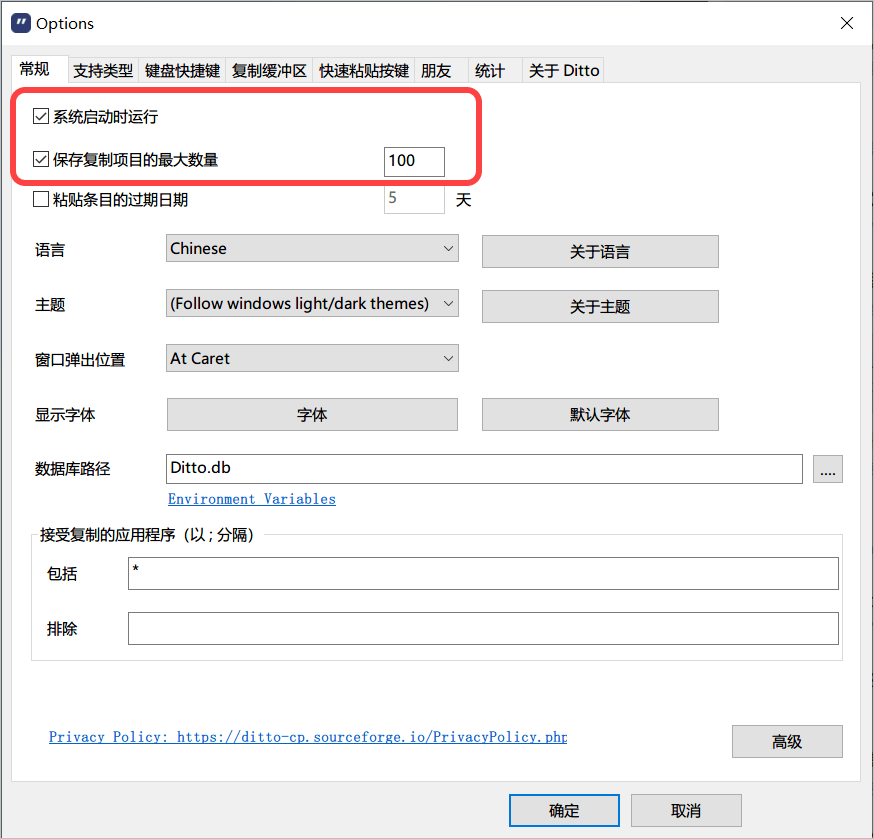874x839 pixels.
Task: Open the 统计 tab
Action: (x=495, y=70)
